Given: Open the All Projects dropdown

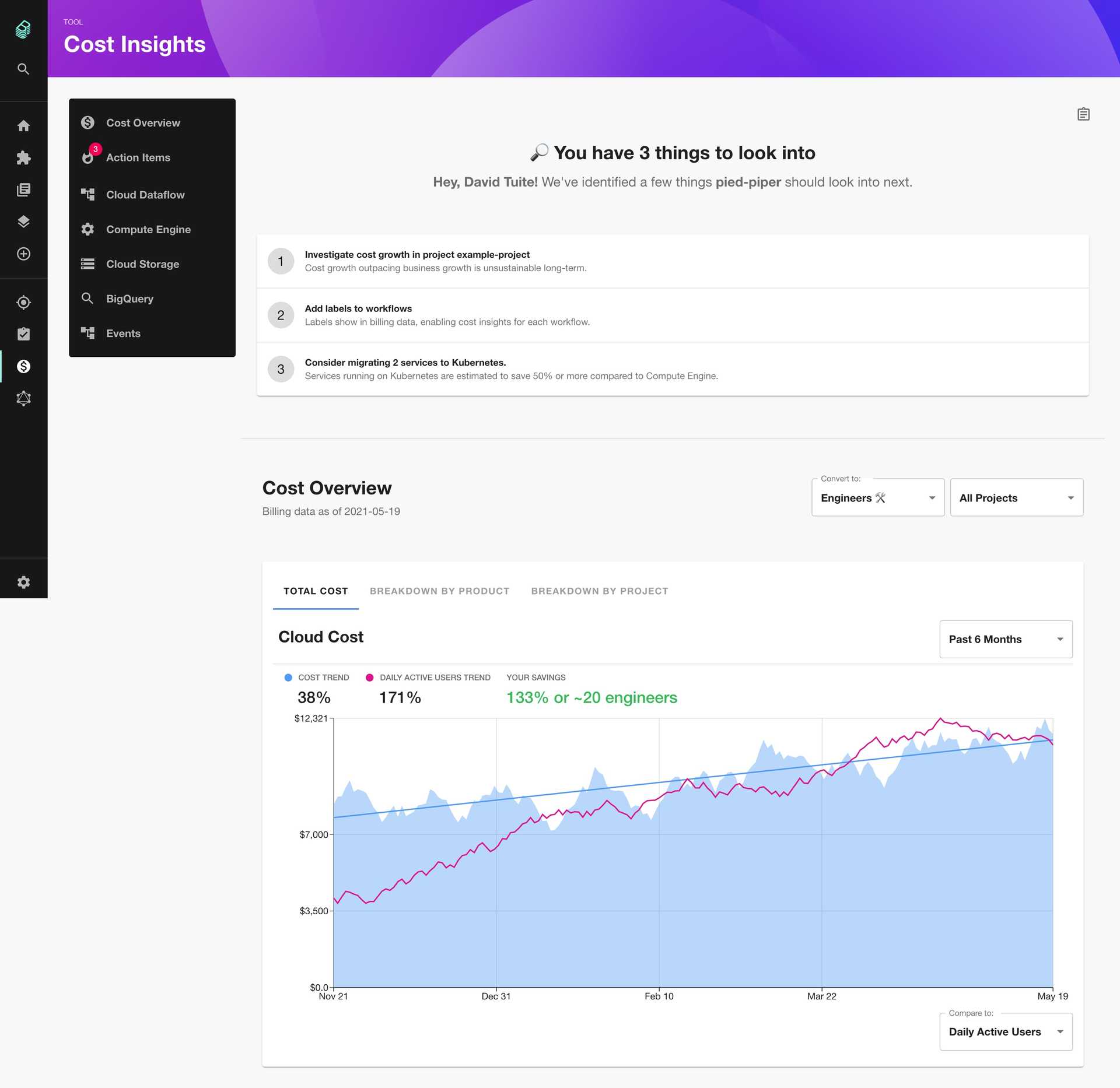Looking at the screenshot, I should point(1017,498).
